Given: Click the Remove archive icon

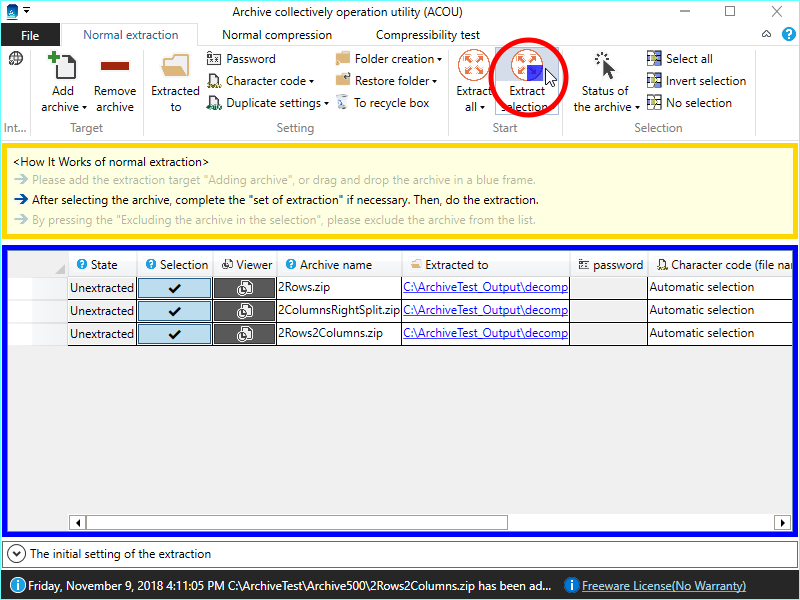Looking at the screenshot, I should 115,69.
